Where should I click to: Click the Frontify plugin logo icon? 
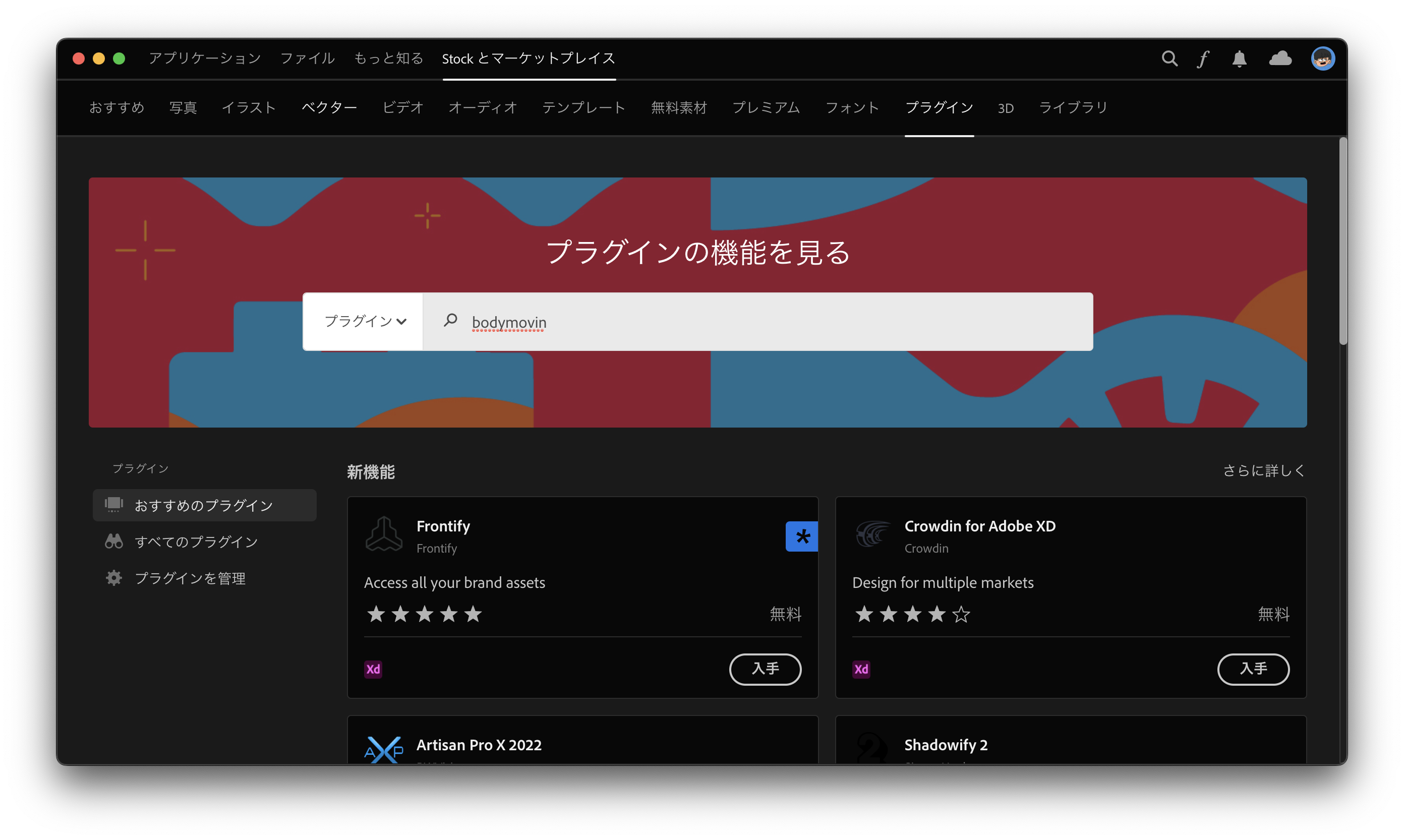(x=384, y=533)
